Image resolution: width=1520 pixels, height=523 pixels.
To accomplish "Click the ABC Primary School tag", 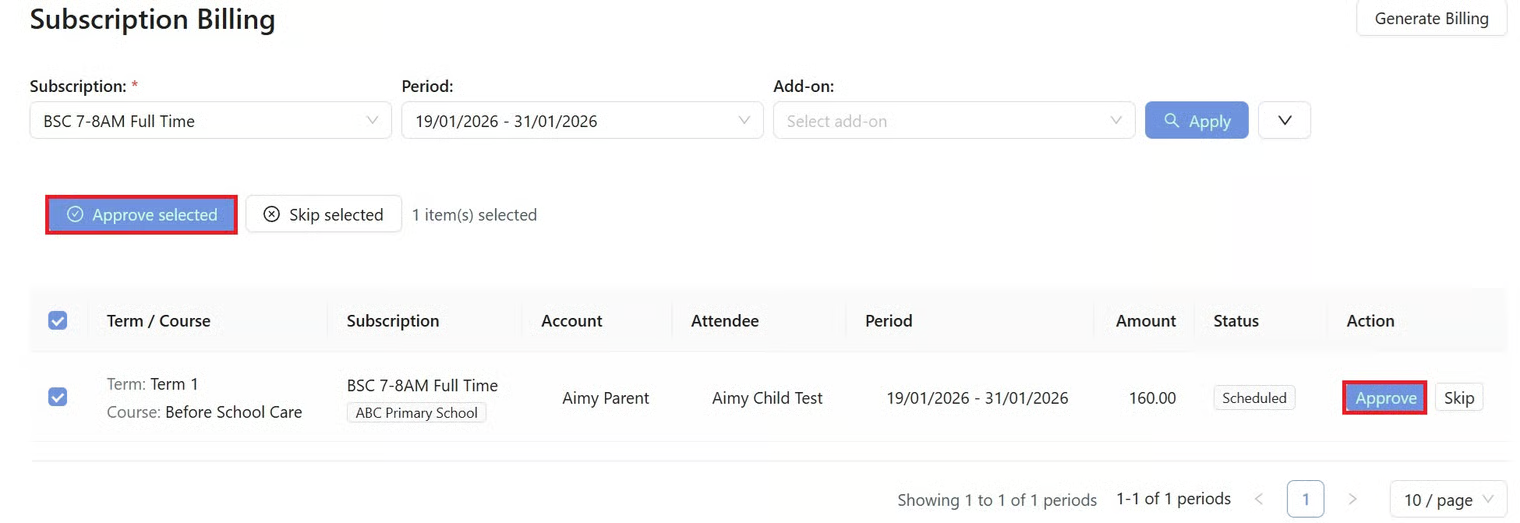I will [416, 413].
